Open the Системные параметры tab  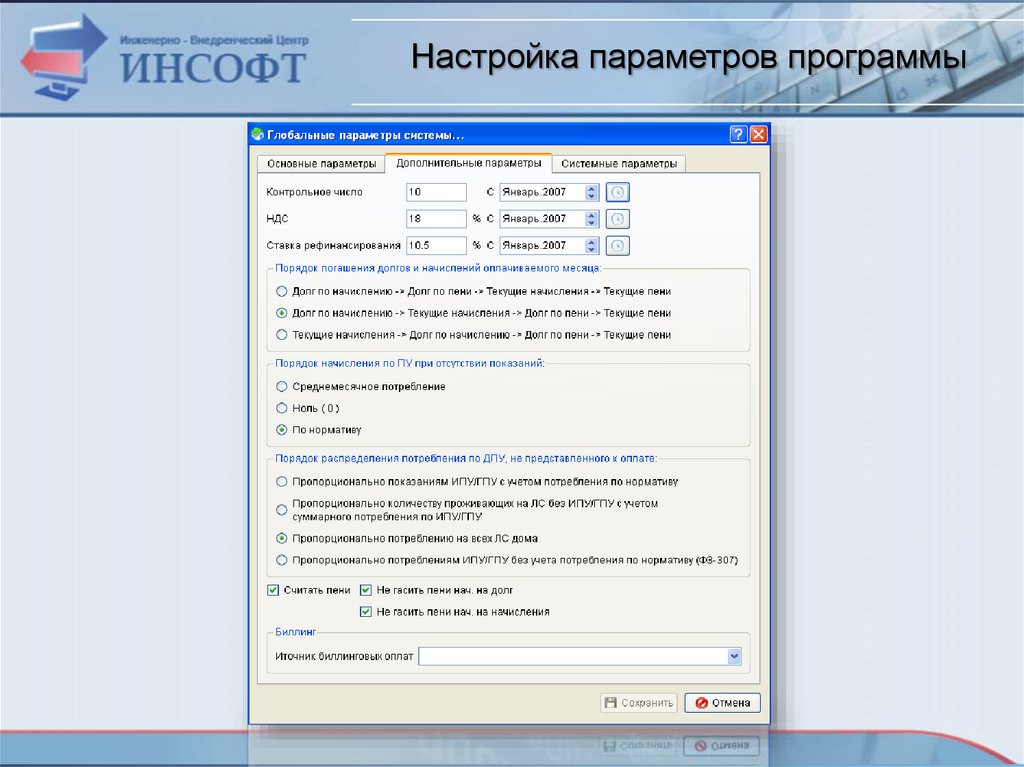tap(618, 164)
